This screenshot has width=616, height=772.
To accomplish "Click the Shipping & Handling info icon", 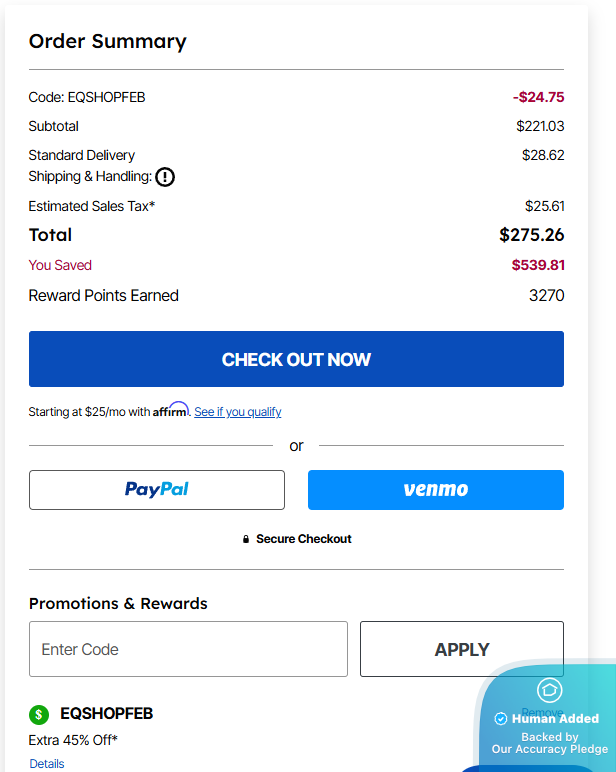I will [165, 177].
